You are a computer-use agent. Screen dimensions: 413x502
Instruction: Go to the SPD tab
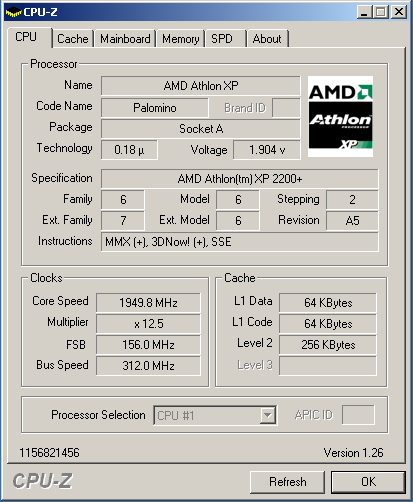point(226,39)
